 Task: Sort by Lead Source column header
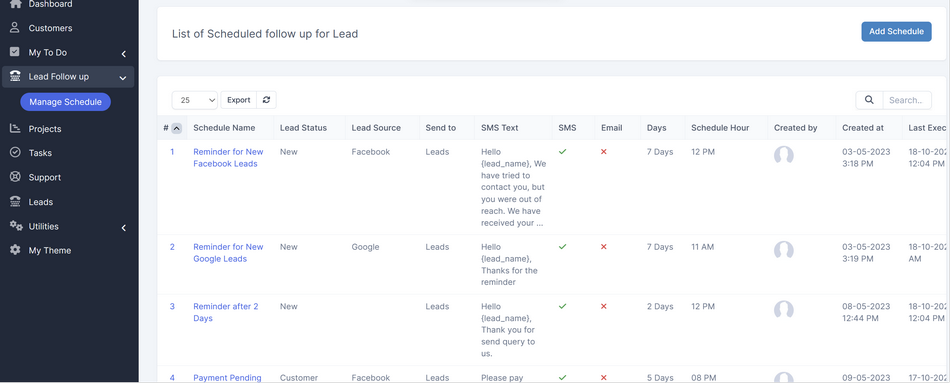376,128
